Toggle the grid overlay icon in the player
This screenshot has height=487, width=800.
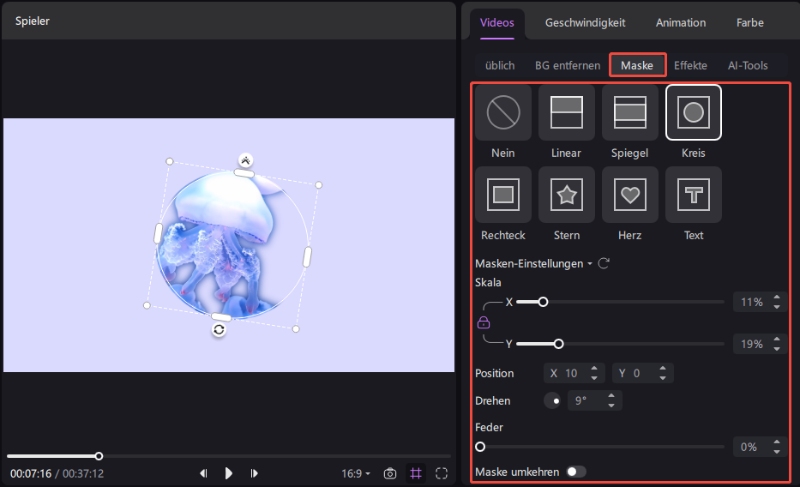[416, 473]
